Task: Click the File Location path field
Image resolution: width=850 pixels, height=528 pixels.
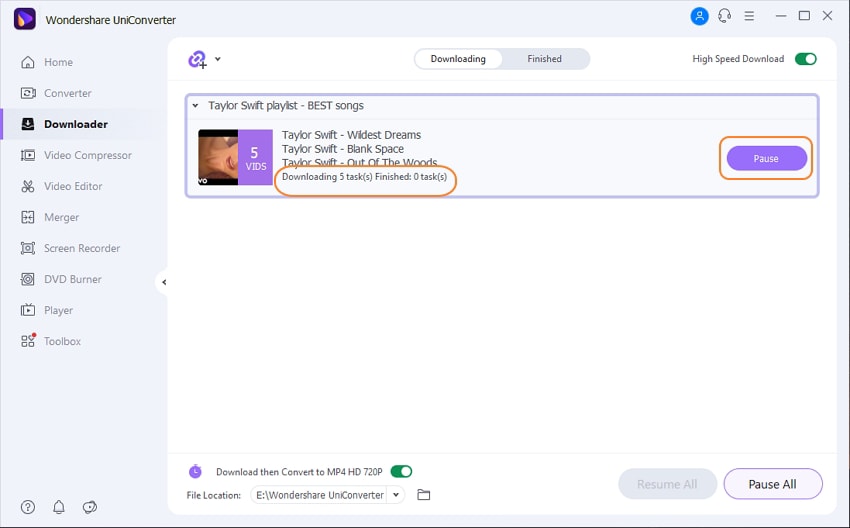Action: point(320,495)
